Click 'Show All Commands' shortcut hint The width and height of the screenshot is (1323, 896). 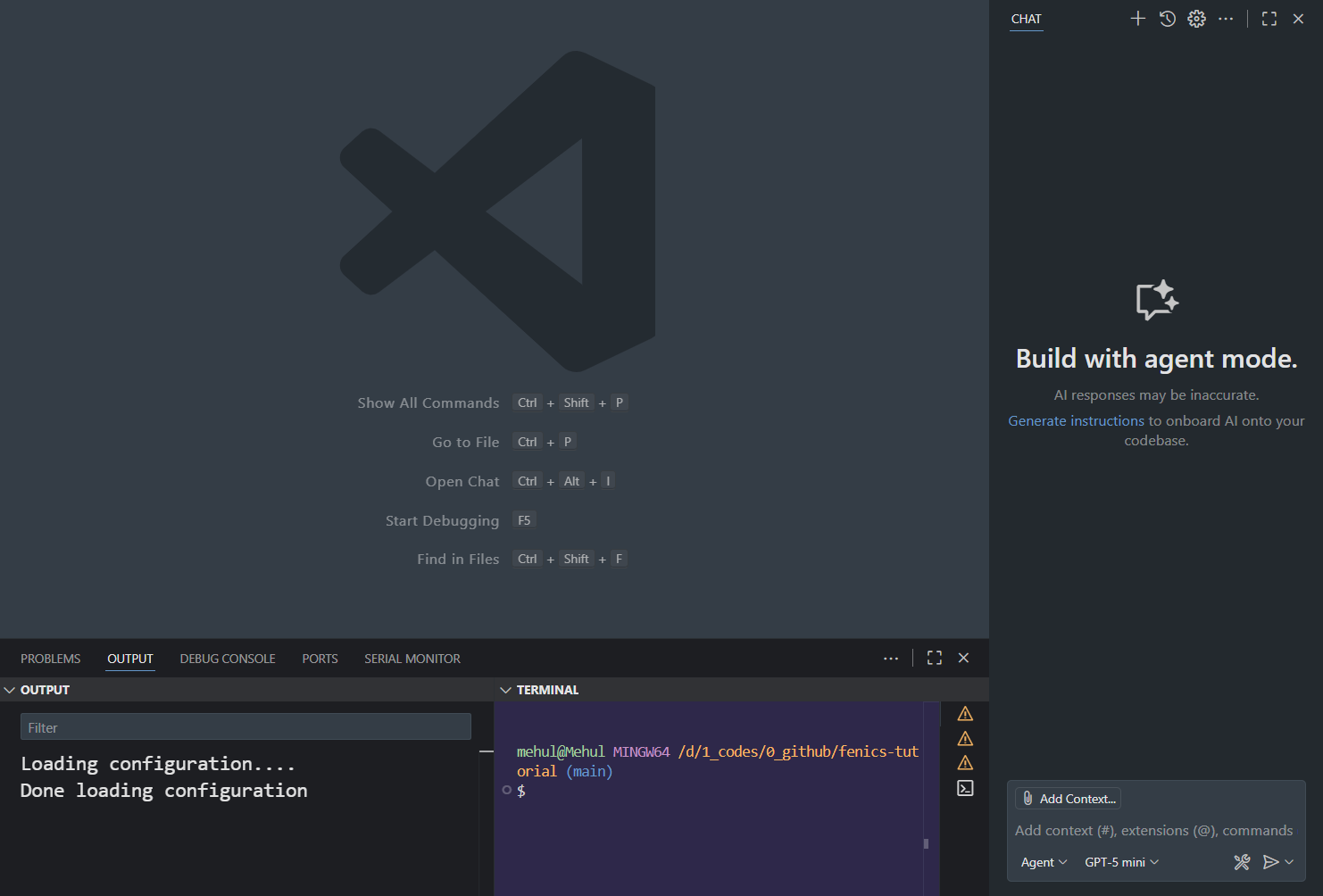pos(429,402)
